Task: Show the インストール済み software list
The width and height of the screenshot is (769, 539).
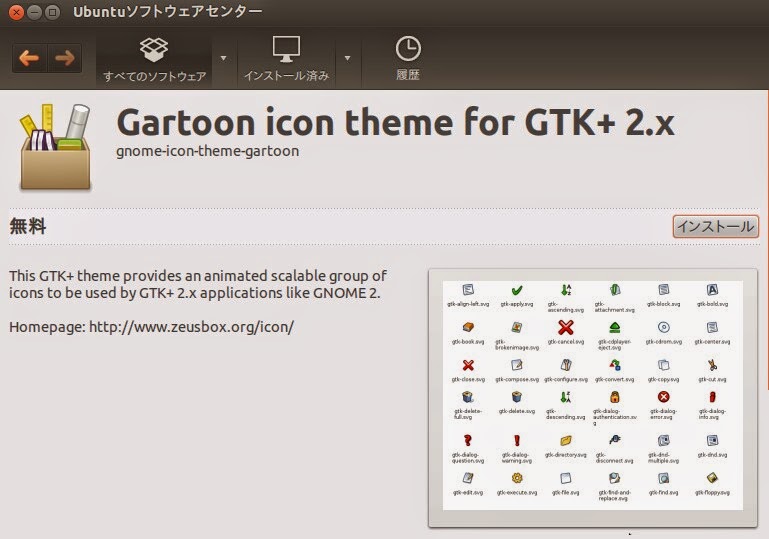Action: click(286, 59)
